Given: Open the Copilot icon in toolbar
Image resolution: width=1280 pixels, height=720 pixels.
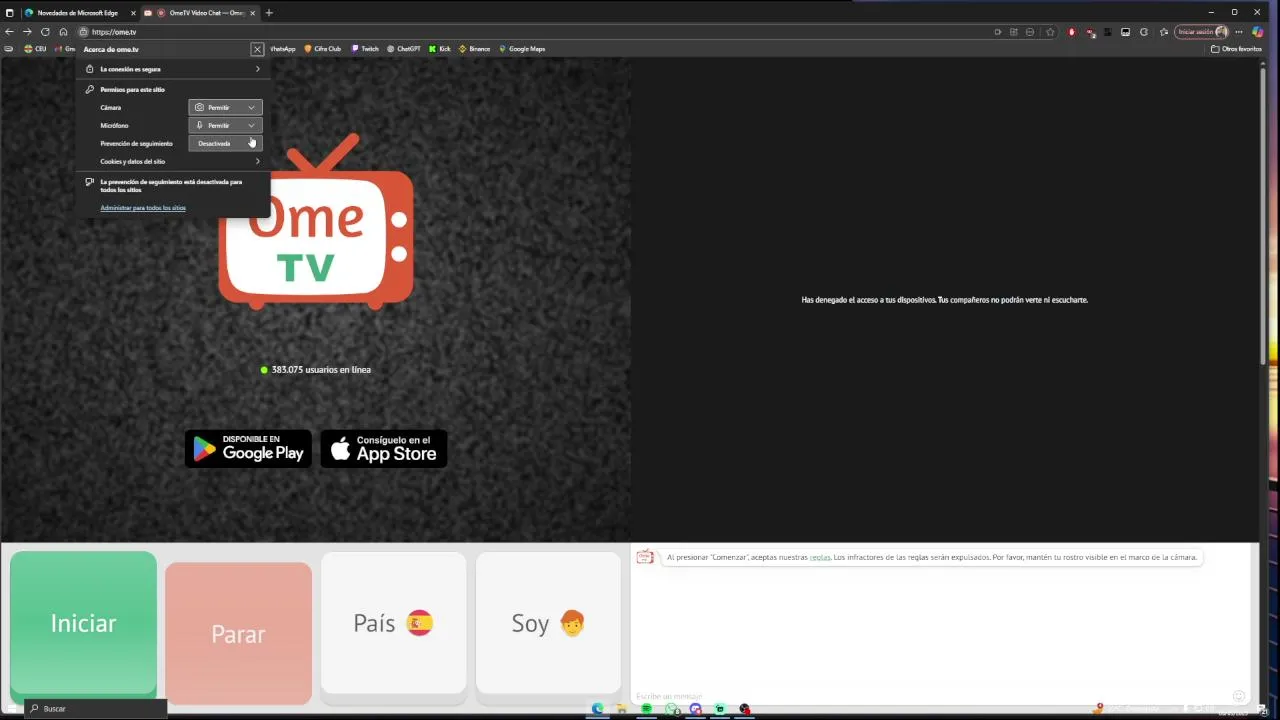Looking at the screenshot, I should pos(1258,32).
